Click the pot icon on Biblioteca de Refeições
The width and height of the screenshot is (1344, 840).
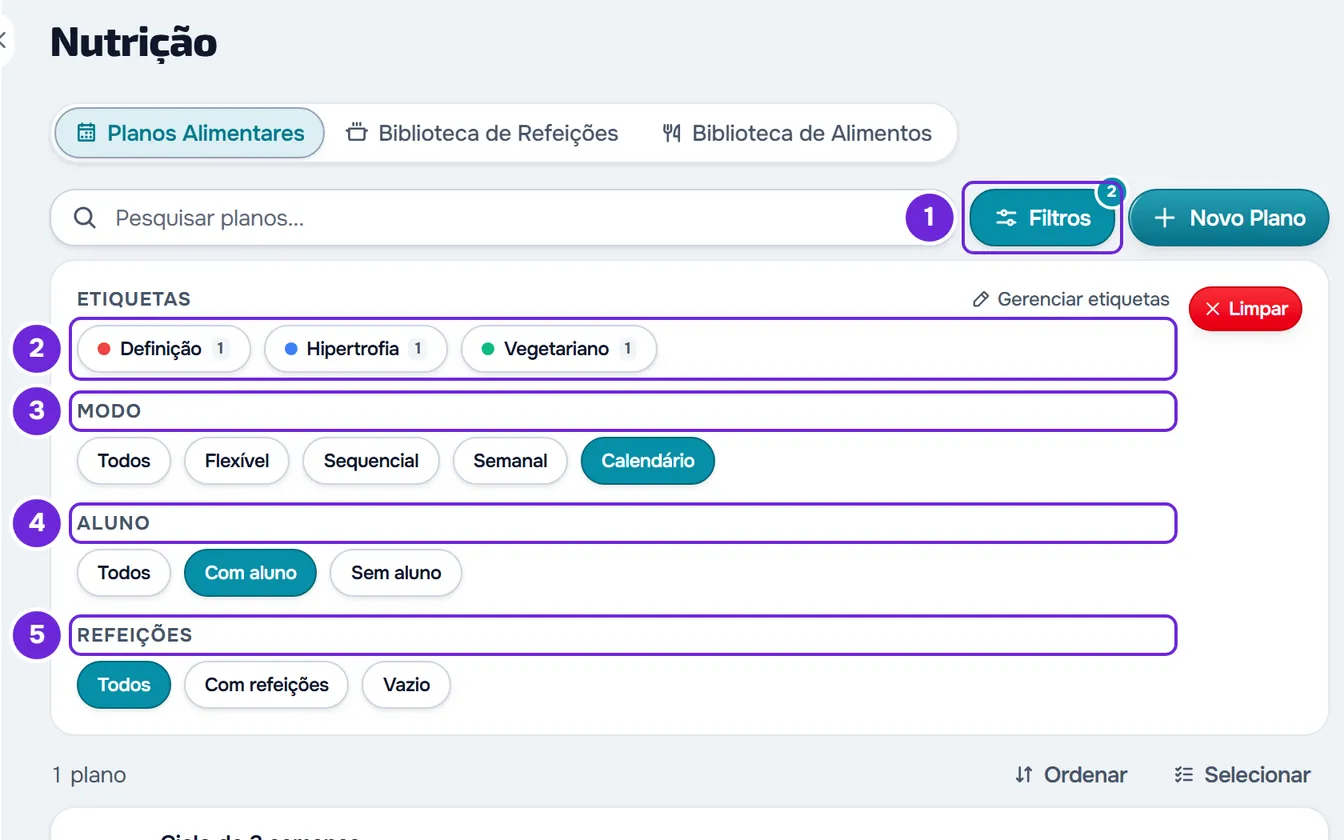tap(357, 133)
